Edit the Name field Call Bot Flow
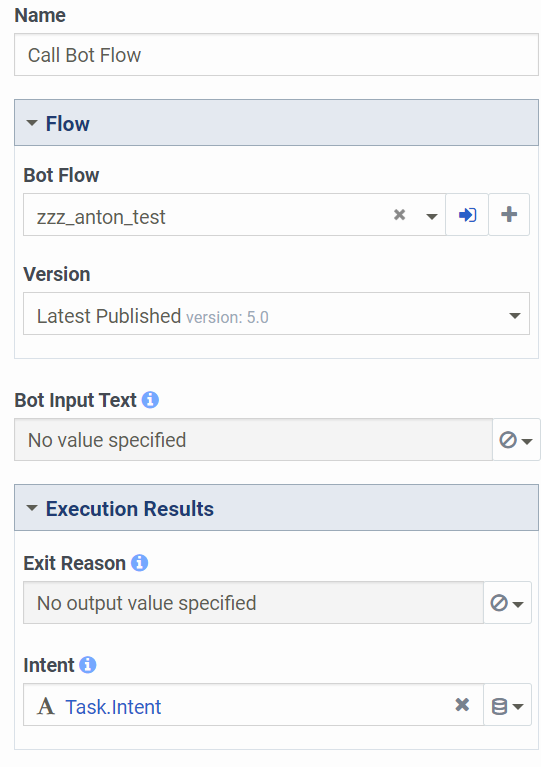This screenshot has height=767, width=541. pos(276,55)
